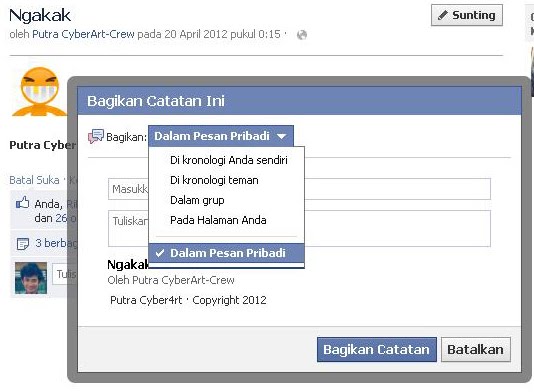Click Oleh Putra CyberArt-Crew text in dialog
The image size is (534, 392).
pos(171,280)
